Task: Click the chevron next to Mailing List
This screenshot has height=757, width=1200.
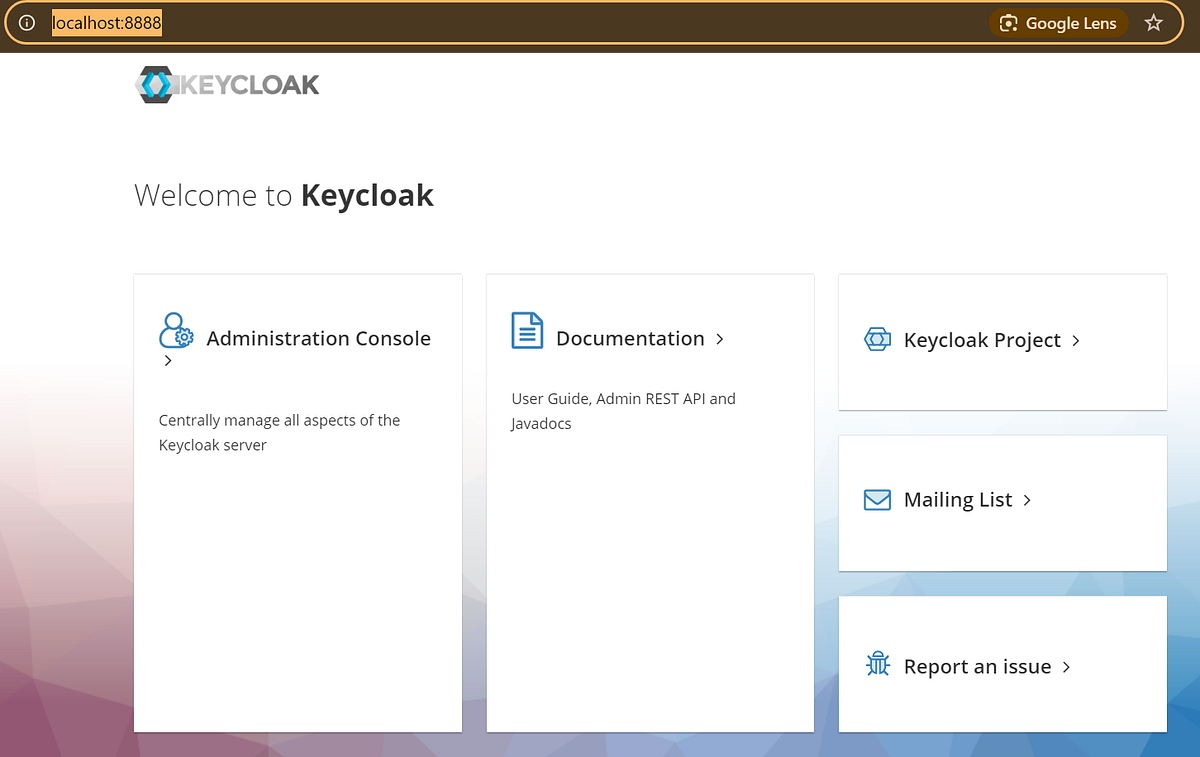Action: coord(1027,500)
